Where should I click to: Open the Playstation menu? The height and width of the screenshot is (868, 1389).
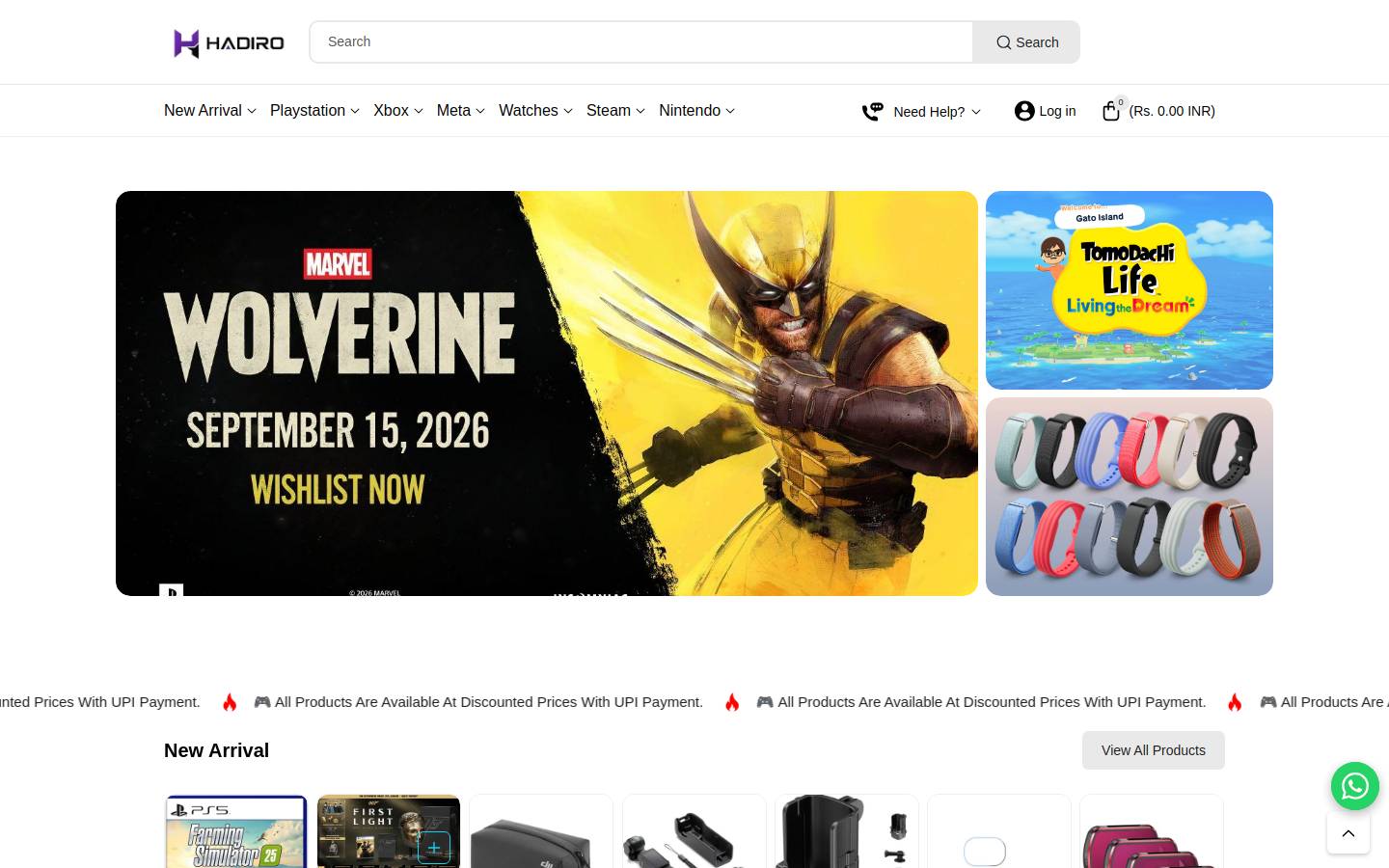click(x=314, y=111)
